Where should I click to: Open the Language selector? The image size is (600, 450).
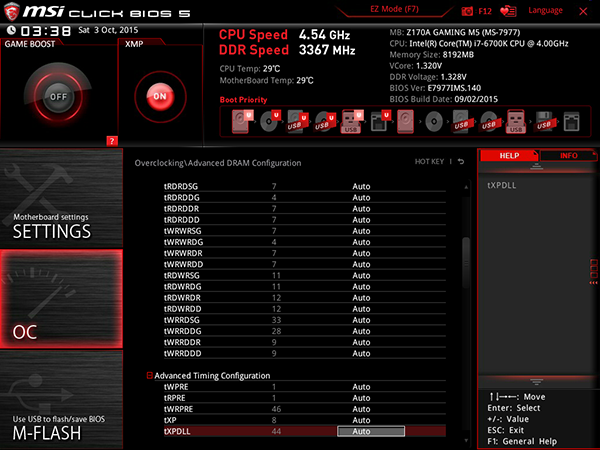545,10
